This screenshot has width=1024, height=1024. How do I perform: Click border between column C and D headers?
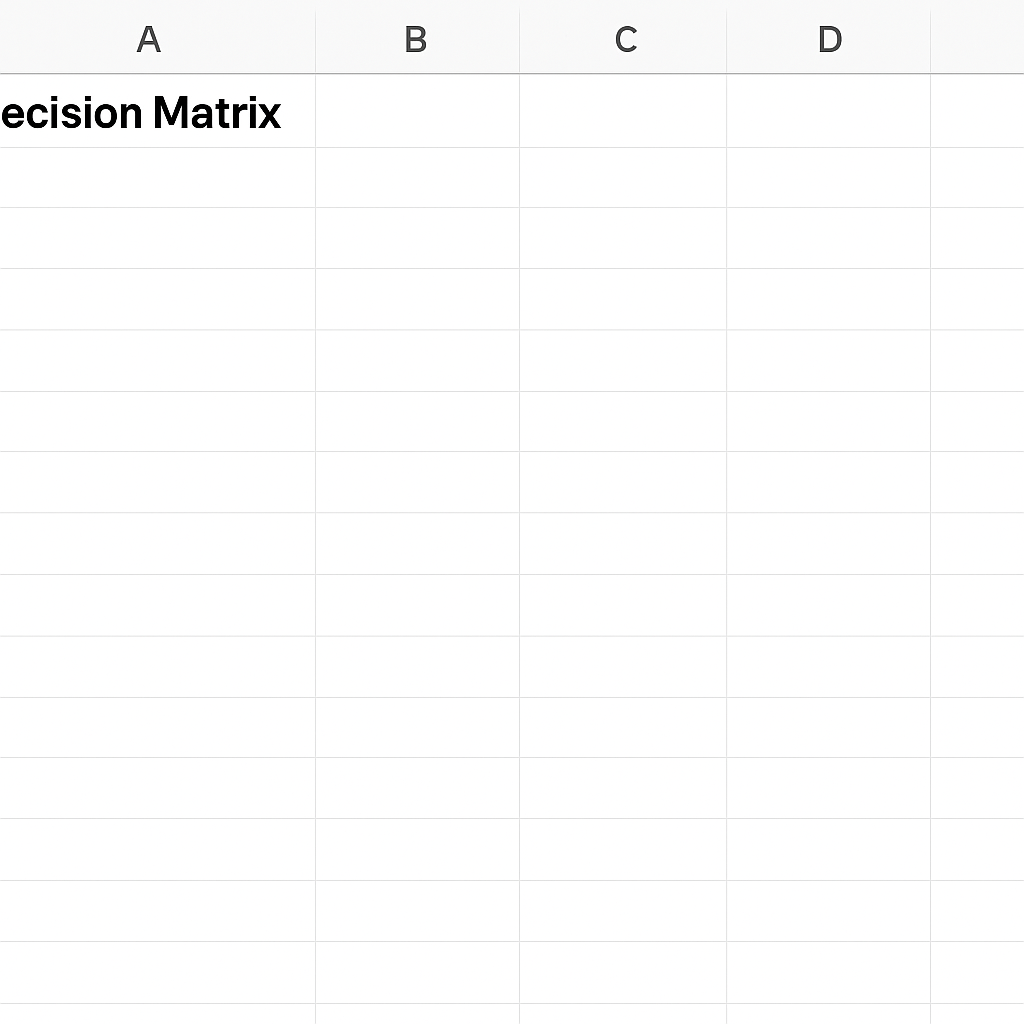726,40
